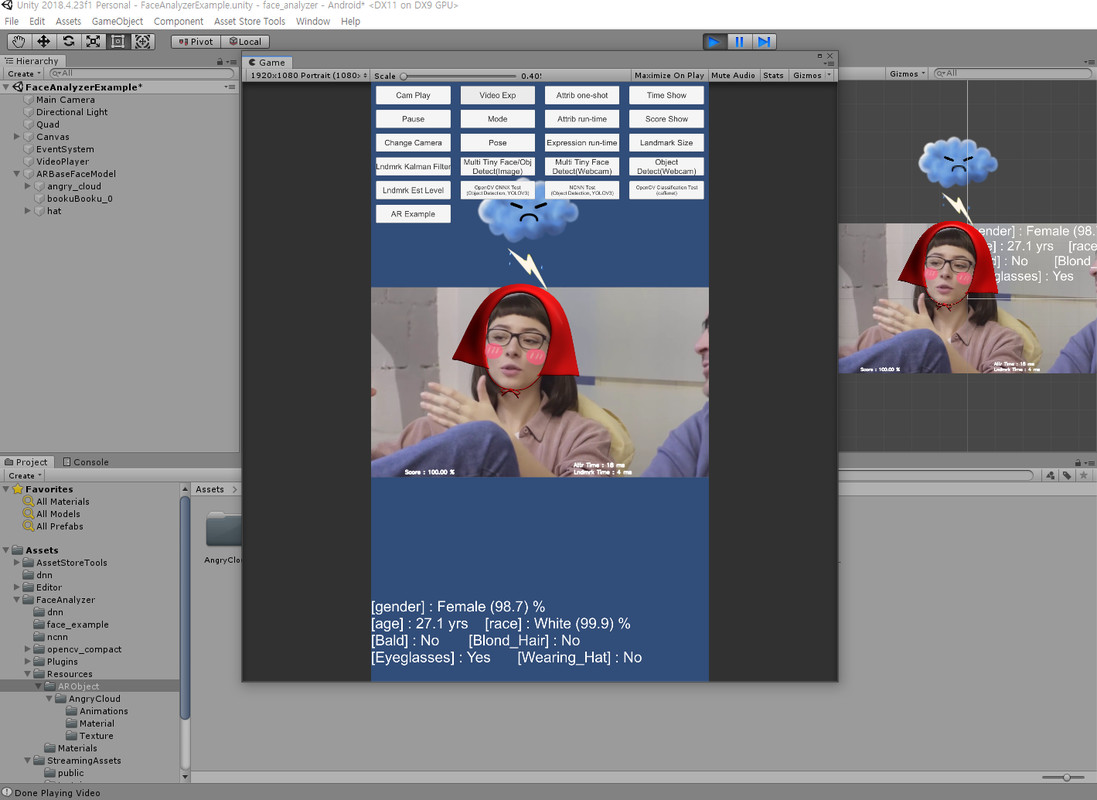The image size is (1097, 800).
Task: Click the Expression run-time button
Action: (582, 143)
